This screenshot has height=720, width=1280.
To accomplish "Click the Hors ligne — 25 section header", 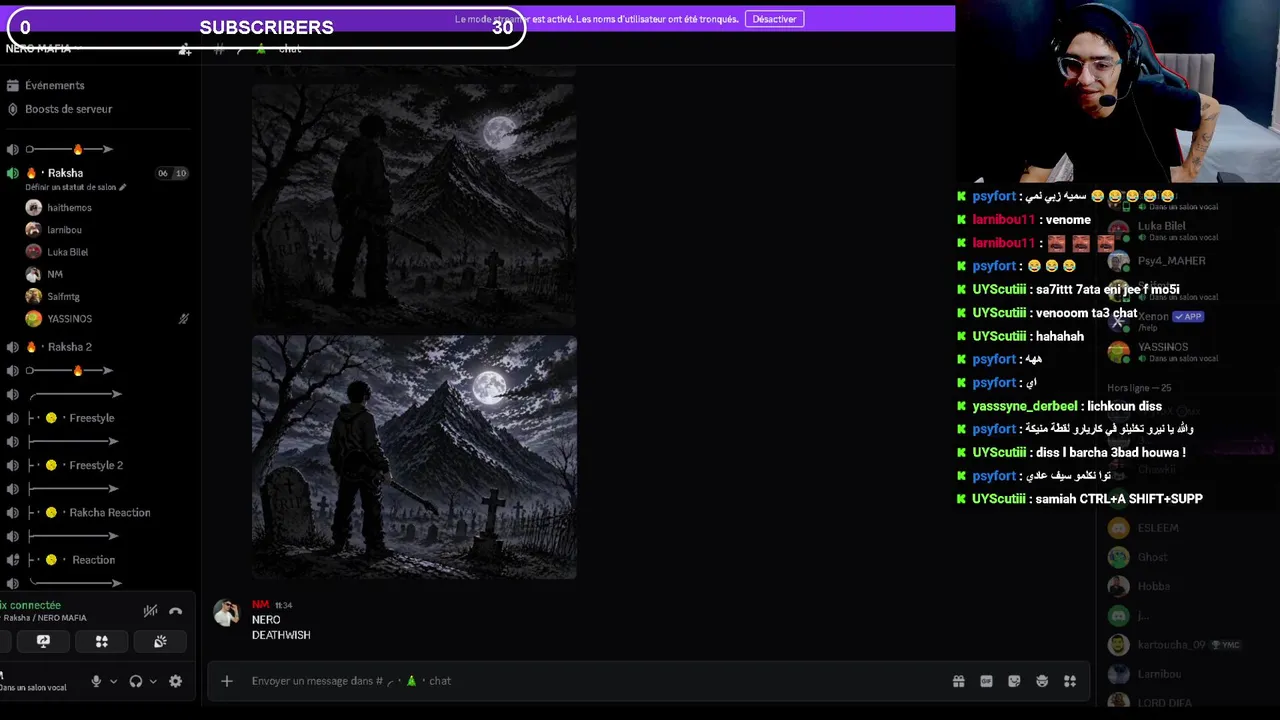I will point(1139,388).
